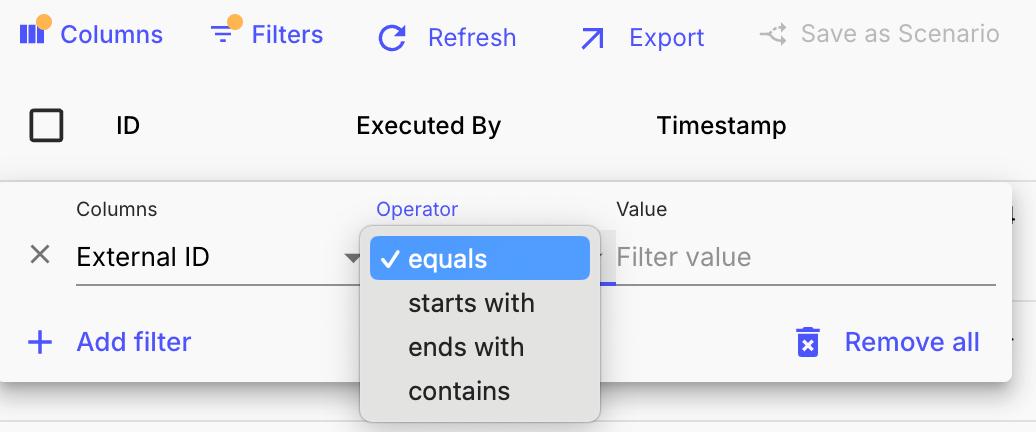Click the Columns bars icon

tap(33, 34)
